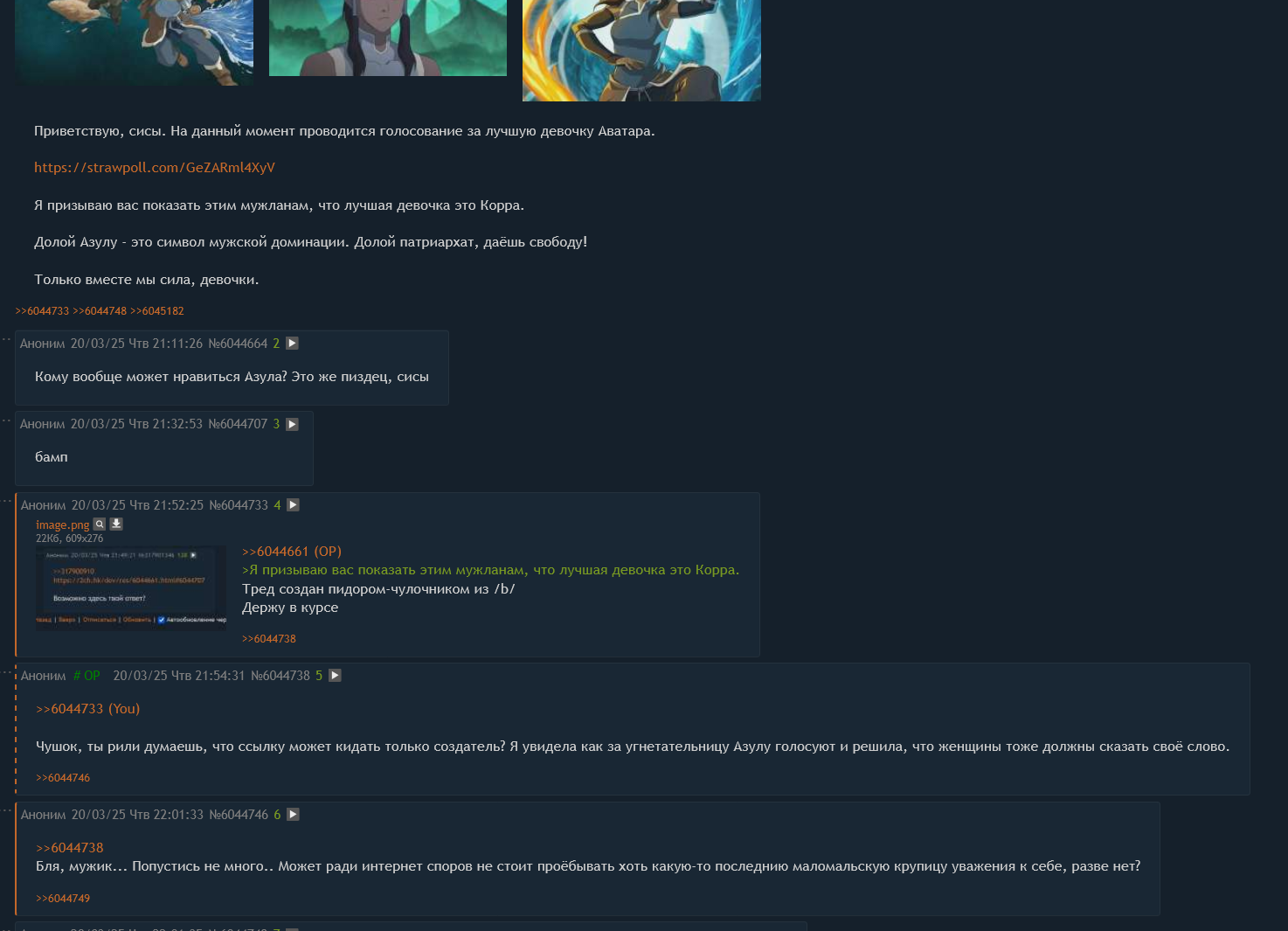This screenshot has width=1288, height=931.
Task: Click post number №6044707 to reply
Action: pyautogui.click(x=238, y=424)
